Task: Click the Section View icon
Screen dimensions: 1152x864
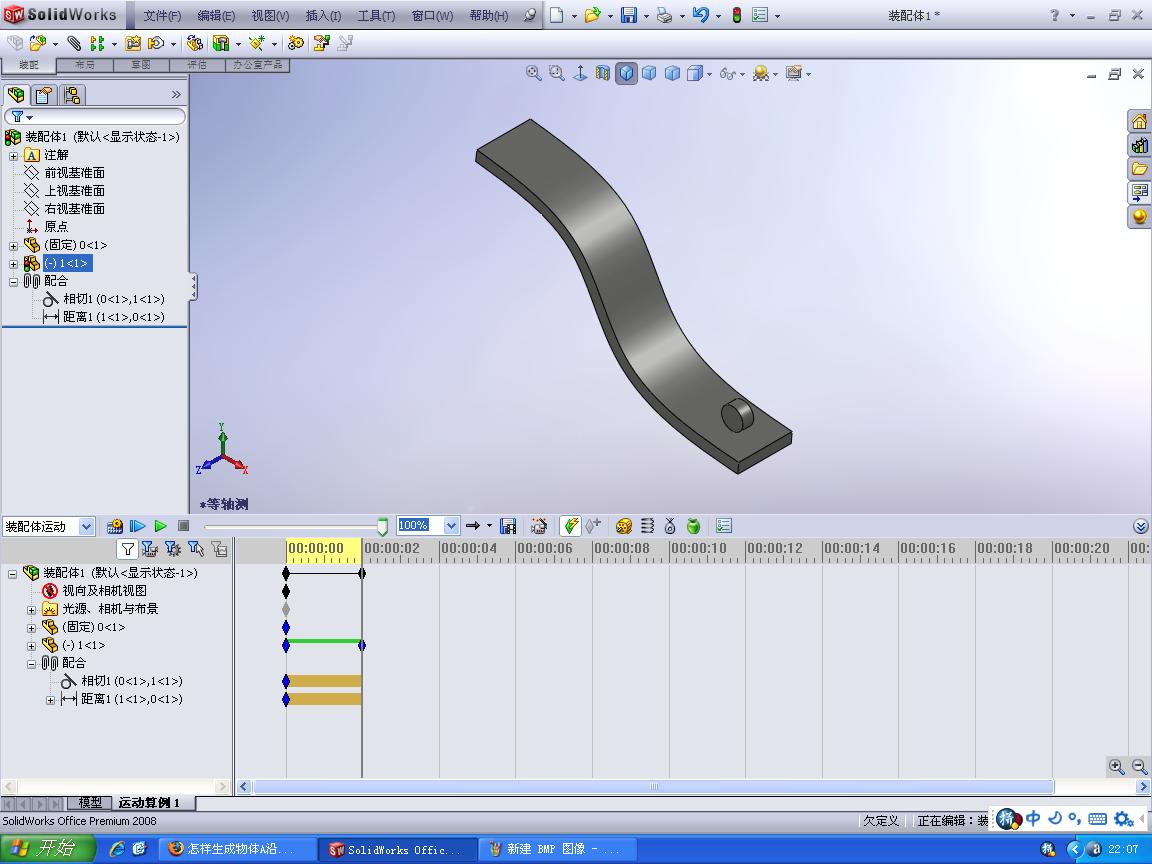Action: (x=602, y=73)
